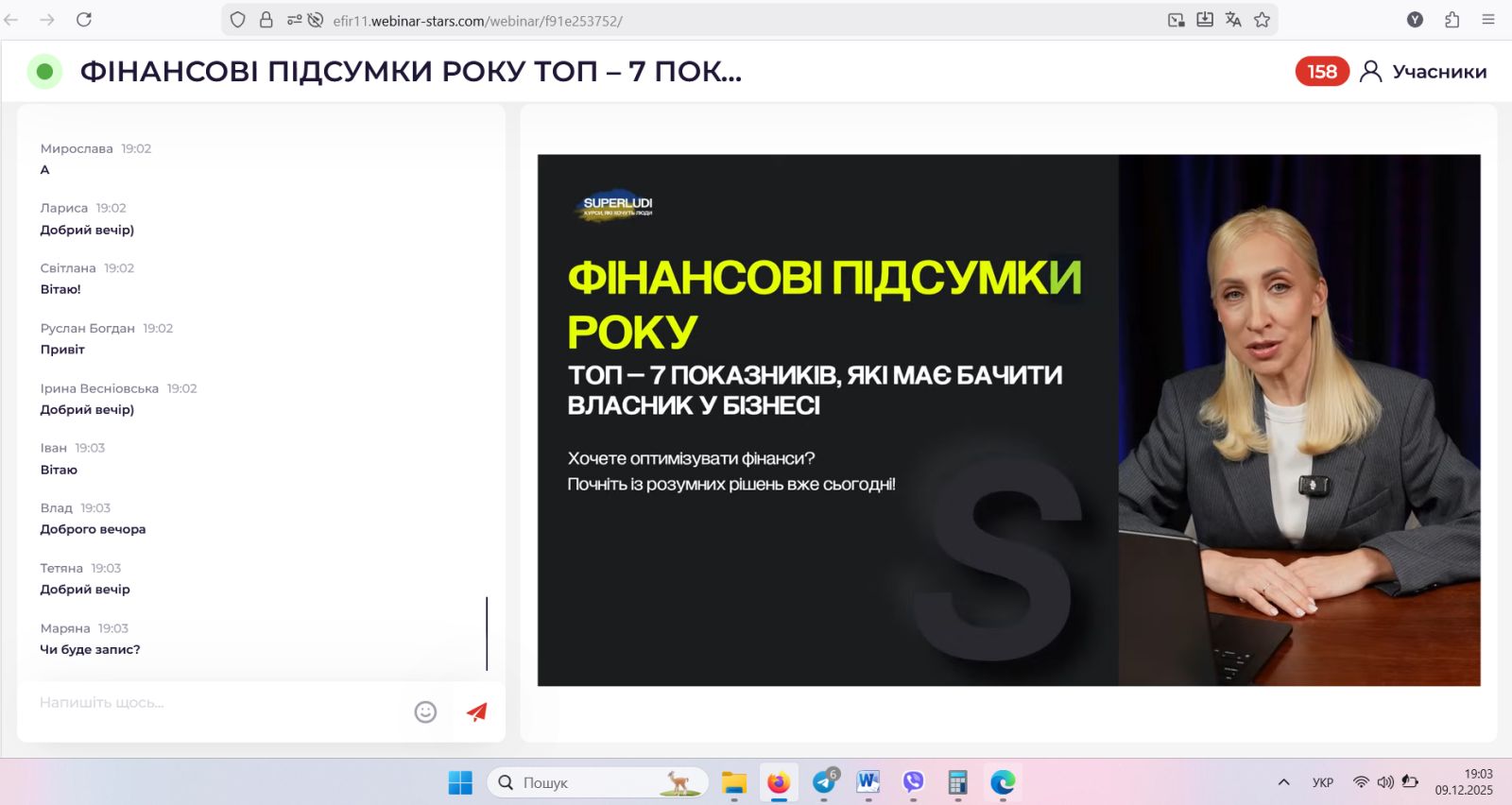Click the webinar URL in address bar
The width and height of the screenshot is (1512, 805).
(x=477, y=21)
